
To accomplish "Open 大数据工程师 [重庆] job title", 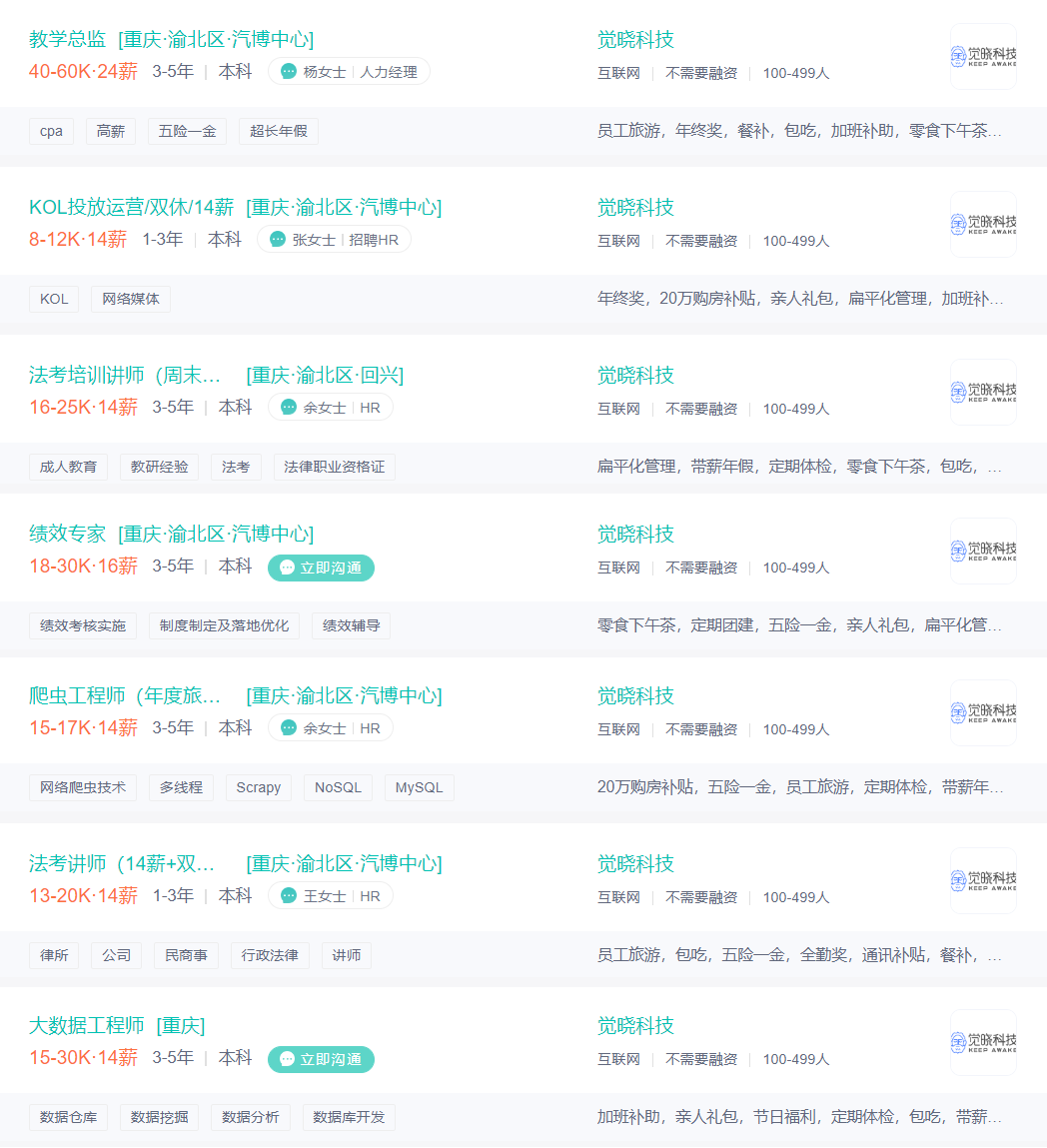I will click(x=117, y=1026).
